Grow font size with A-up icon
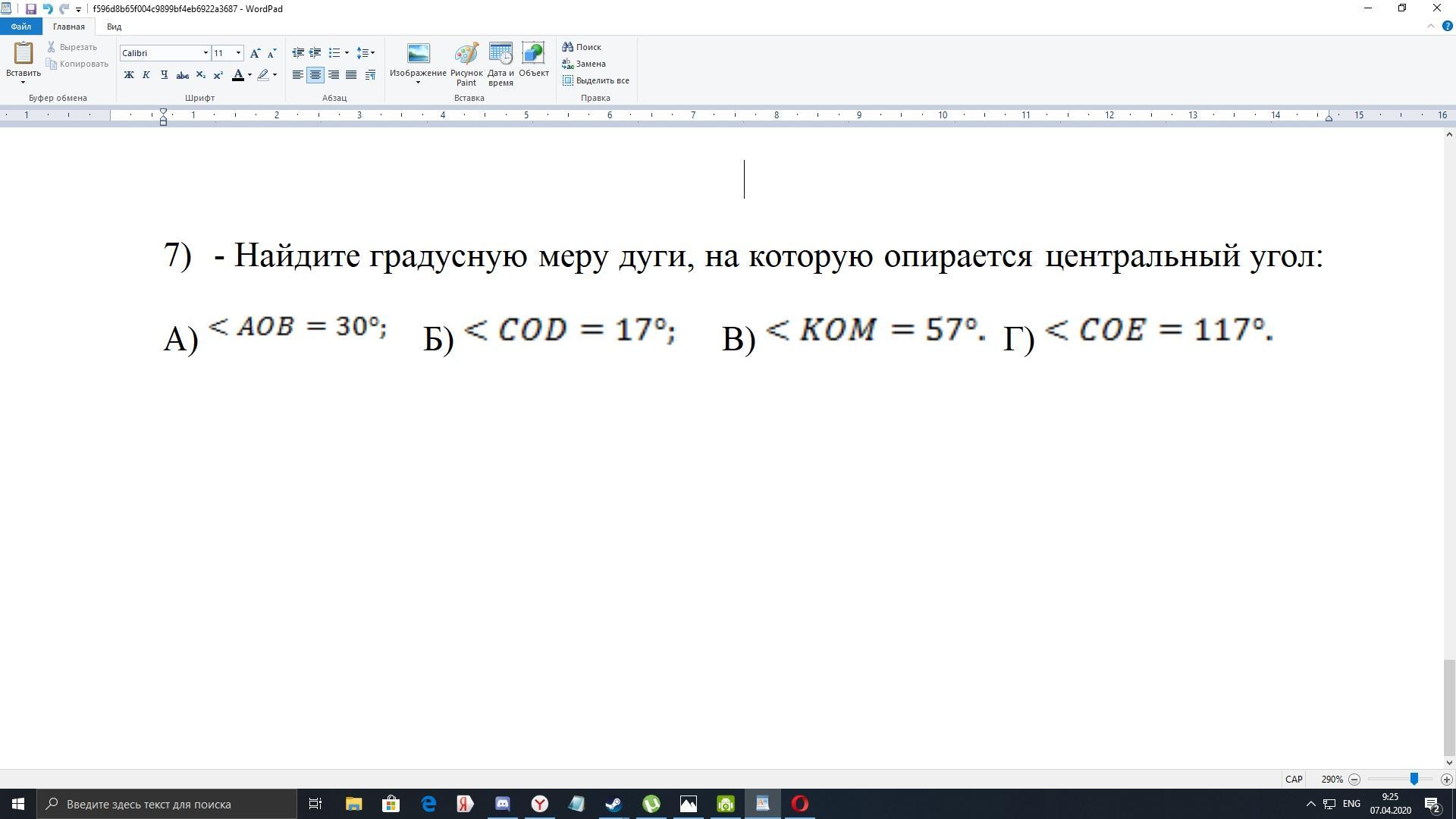 tap(255, 53)
